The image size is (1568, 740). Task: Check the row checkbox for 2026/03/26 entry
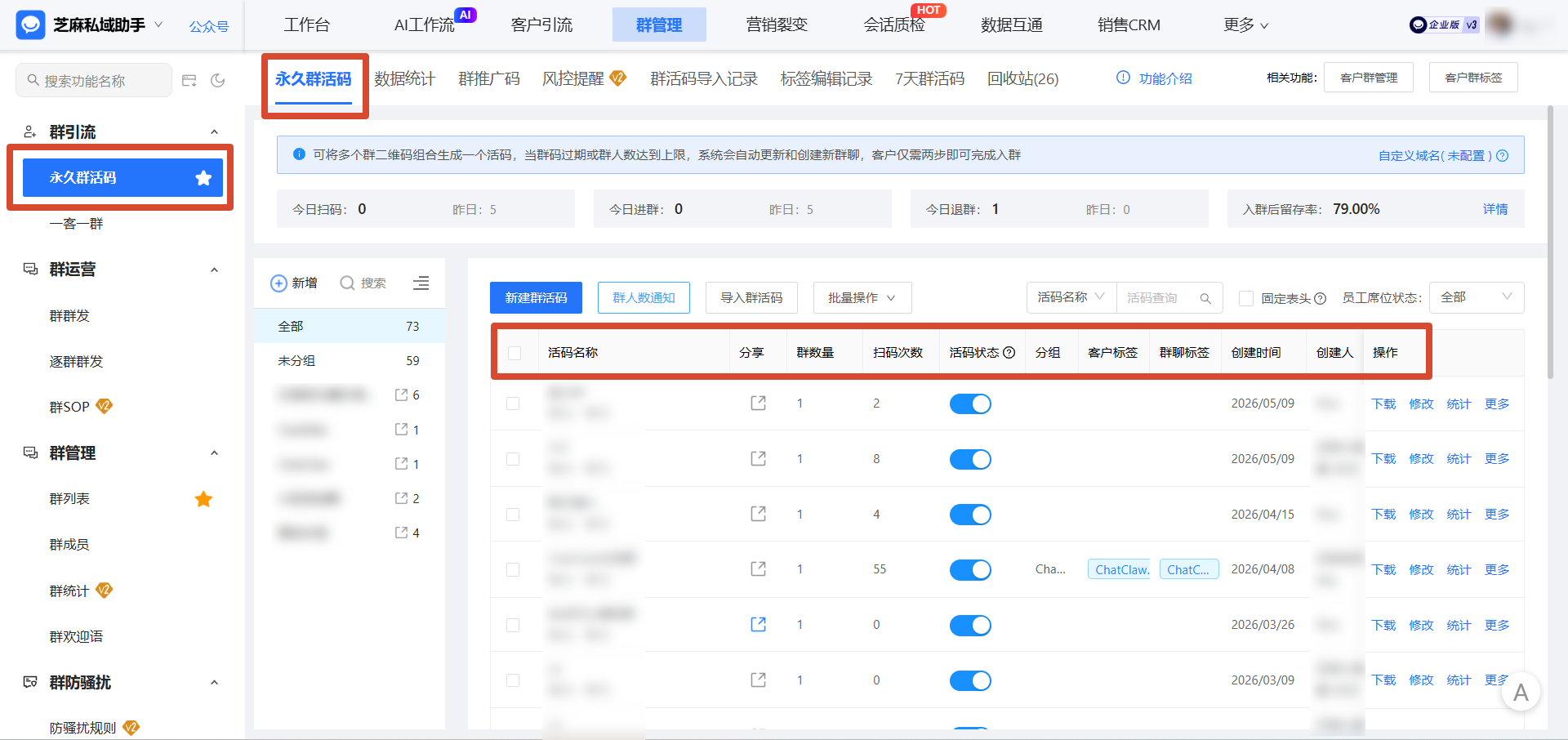point(513,625)
